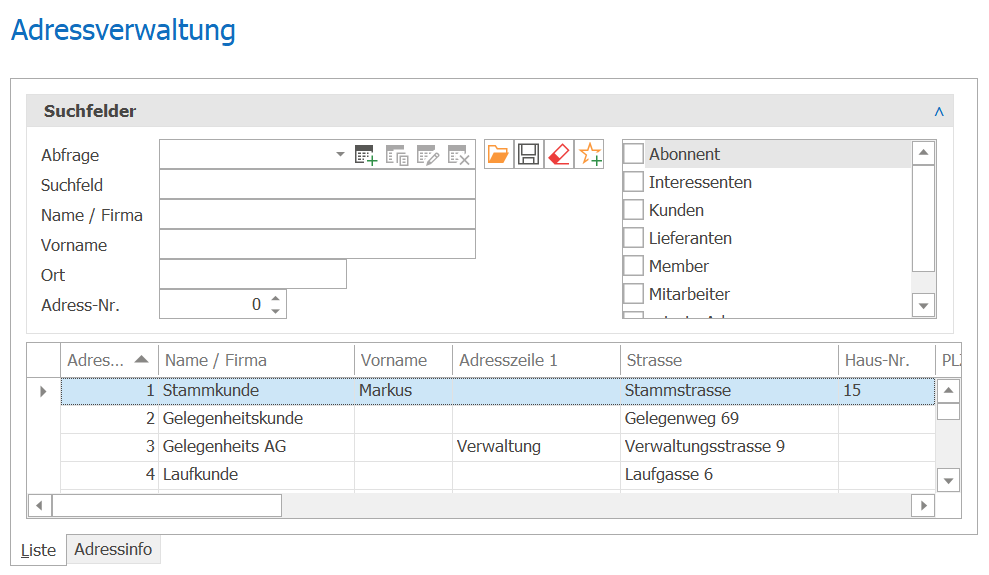
Task: Collapse the Suchfelder panel
Action: 939,112
